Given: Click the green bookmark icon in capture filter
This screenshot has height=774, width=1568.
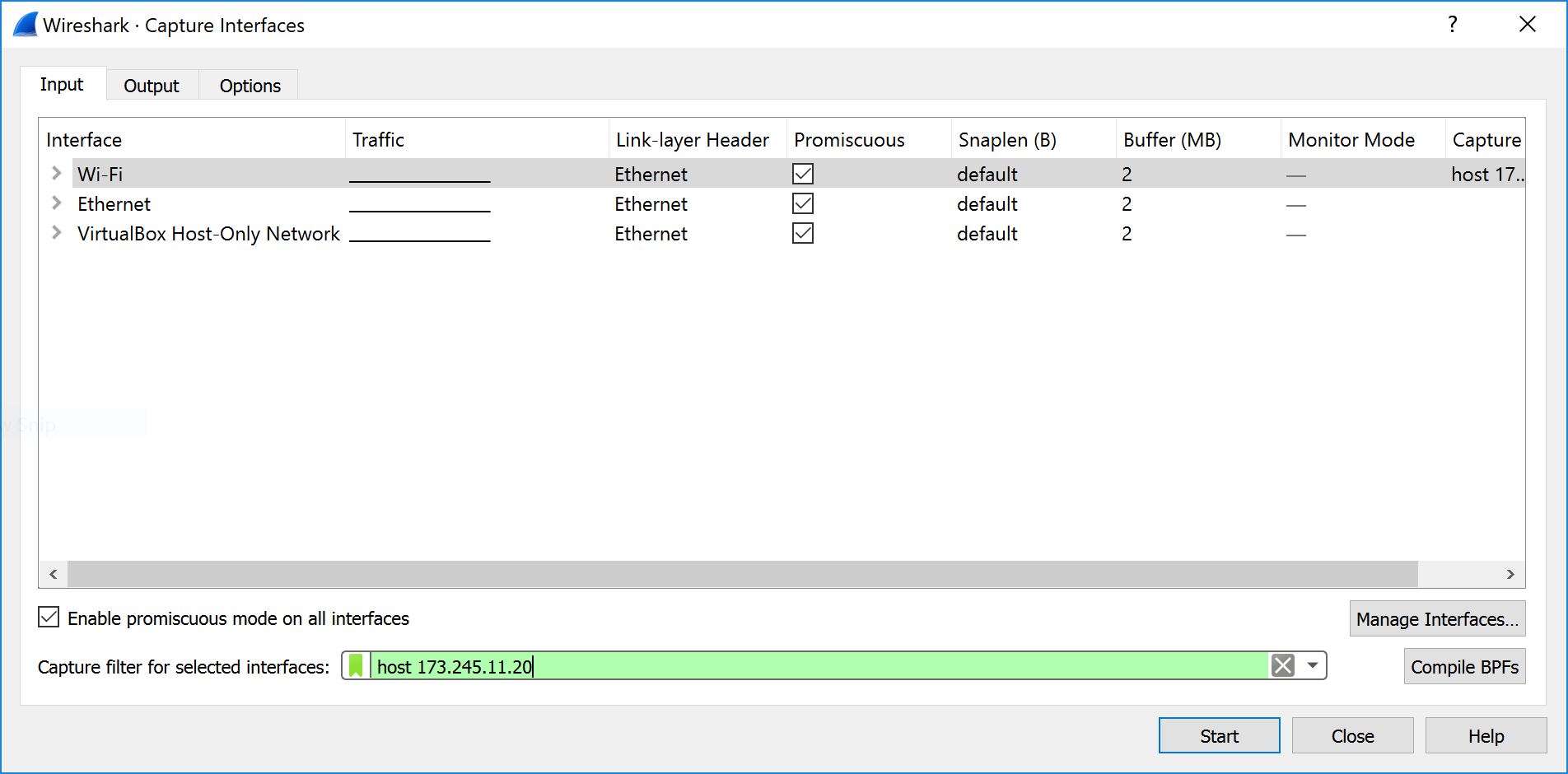Looking at the screenshot, I should [356, 665].
